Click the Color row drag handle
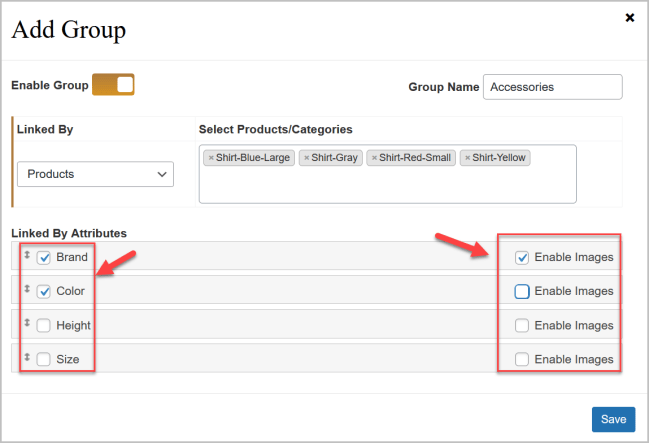 pos(26,290)
